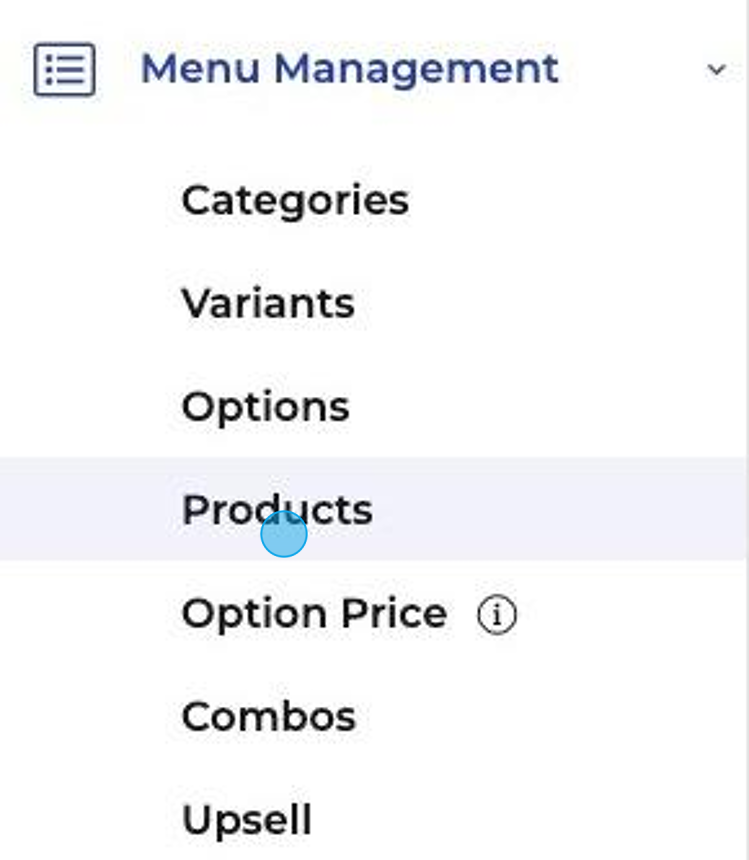The width and height of the screenshot is (749, 860).
Task: Click the Menu Management heading text
Action: 350,69
